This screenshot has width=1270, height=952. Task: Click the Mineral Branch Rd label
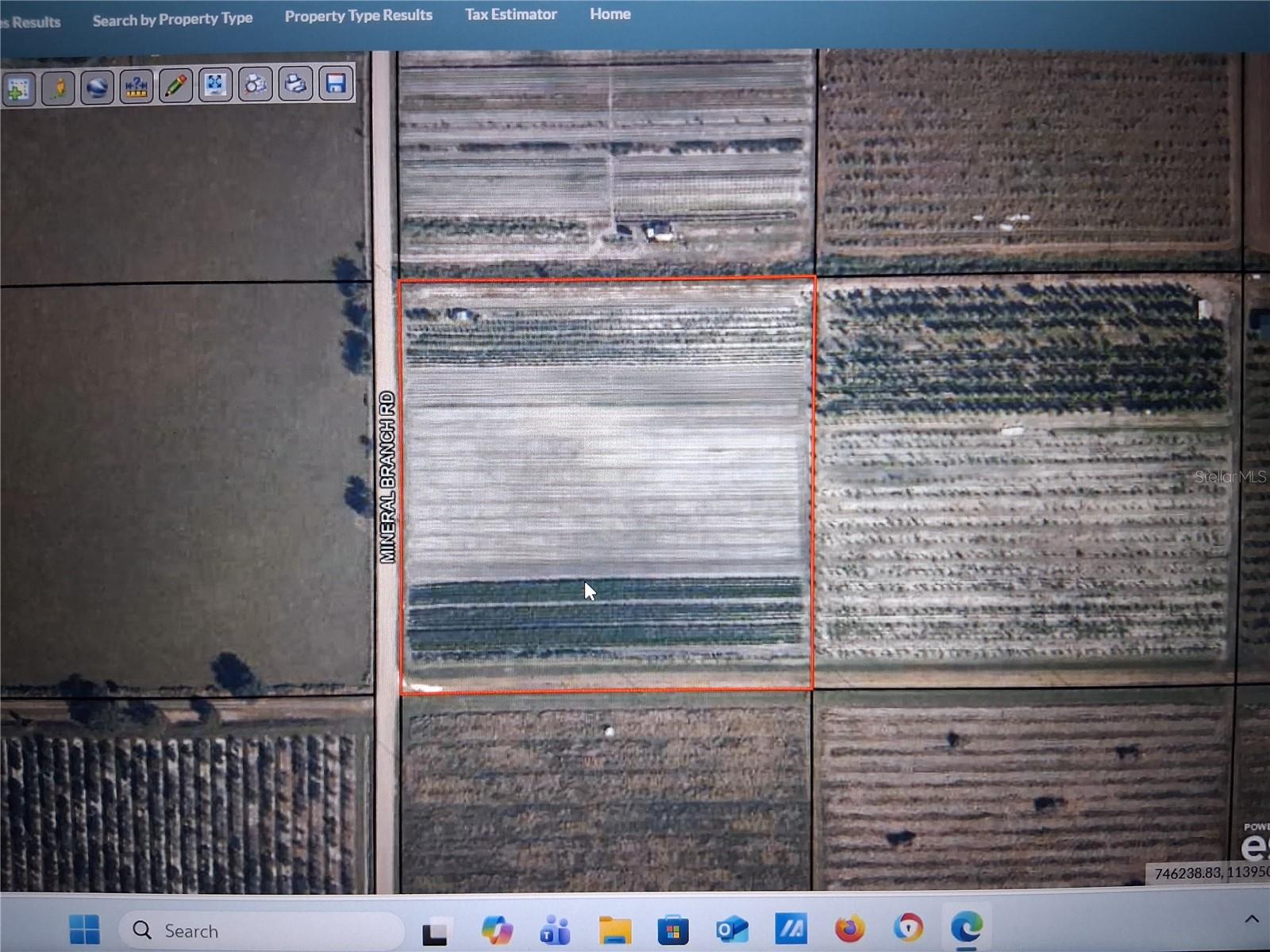click(x=387, y=478)
